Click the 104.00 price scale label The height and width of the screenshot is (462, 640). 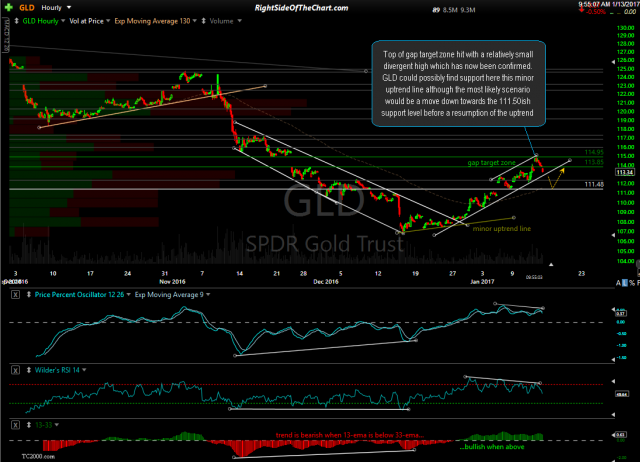click(625, 261)
